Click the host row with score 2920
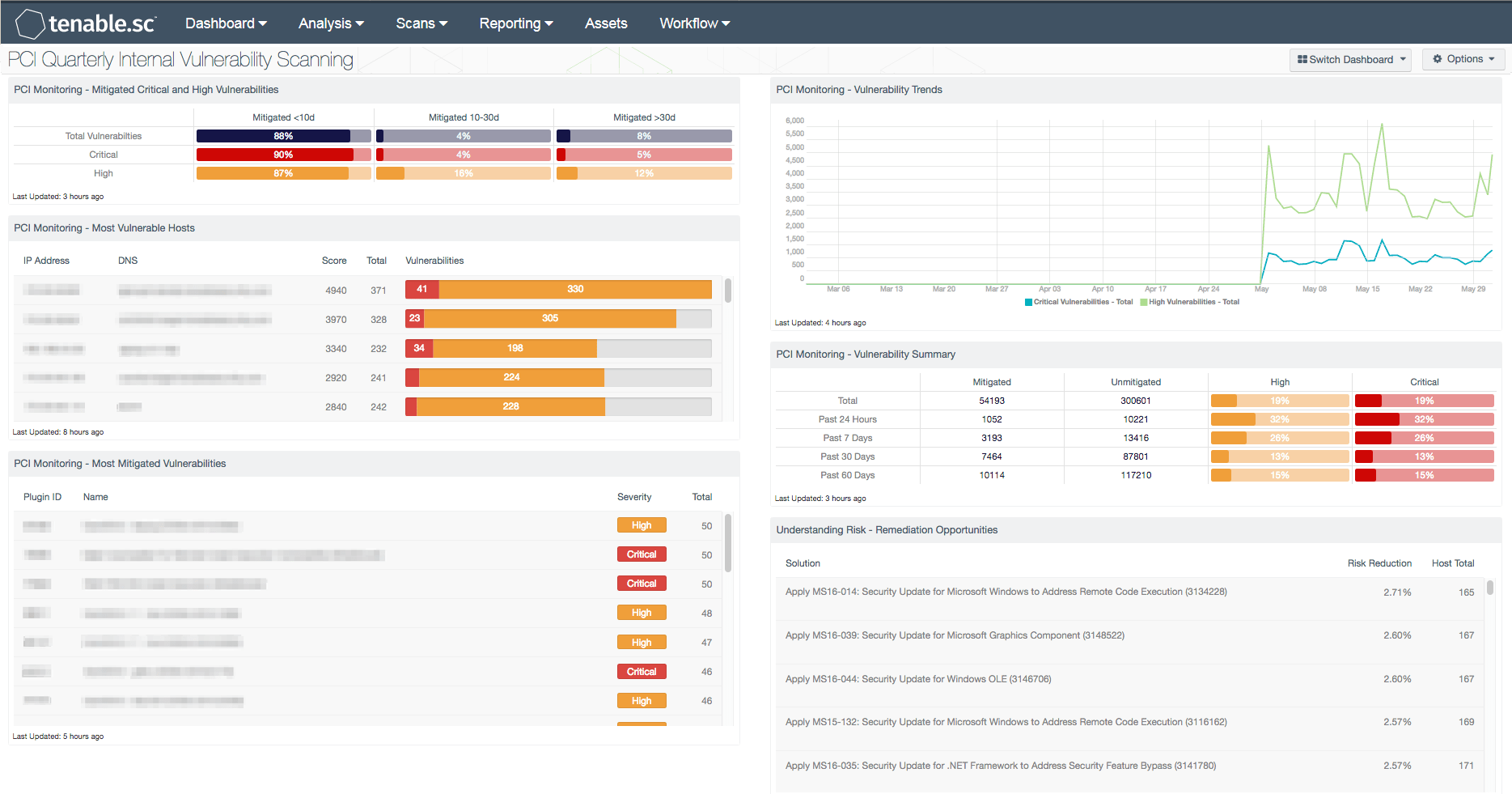1512x794 pixels. pos(368,378)
